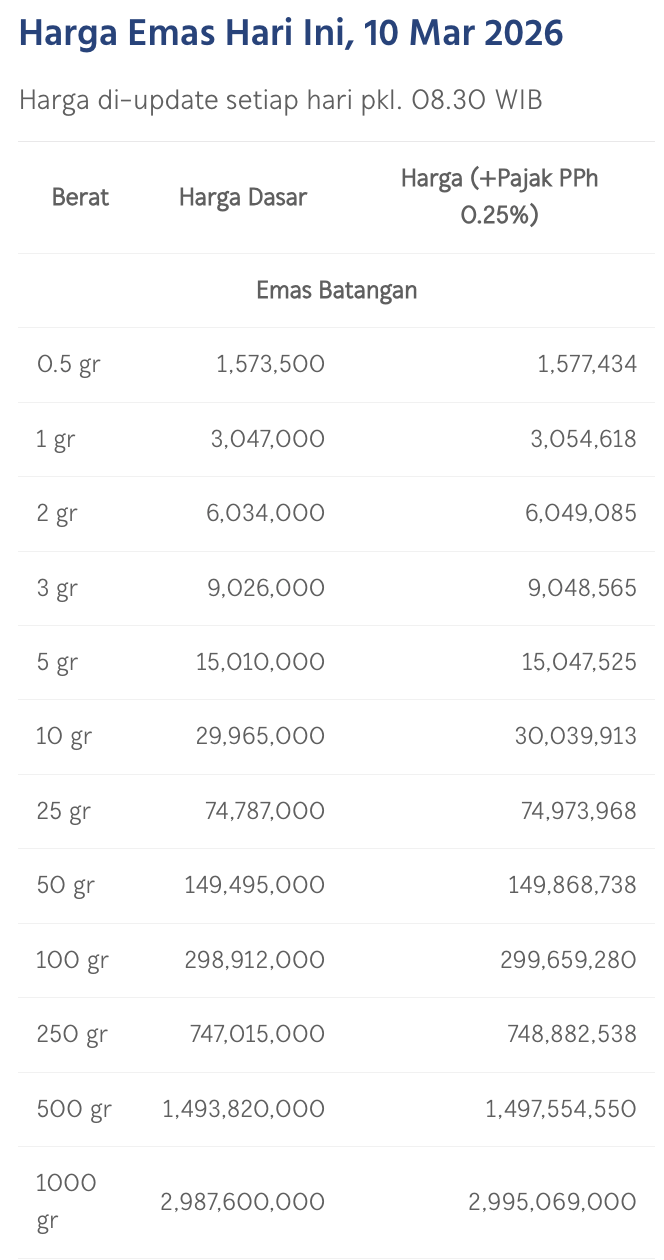The image size is (664, 1260).
Task: Select the 1000 gr weight cell
Action: coord(66,1202)
